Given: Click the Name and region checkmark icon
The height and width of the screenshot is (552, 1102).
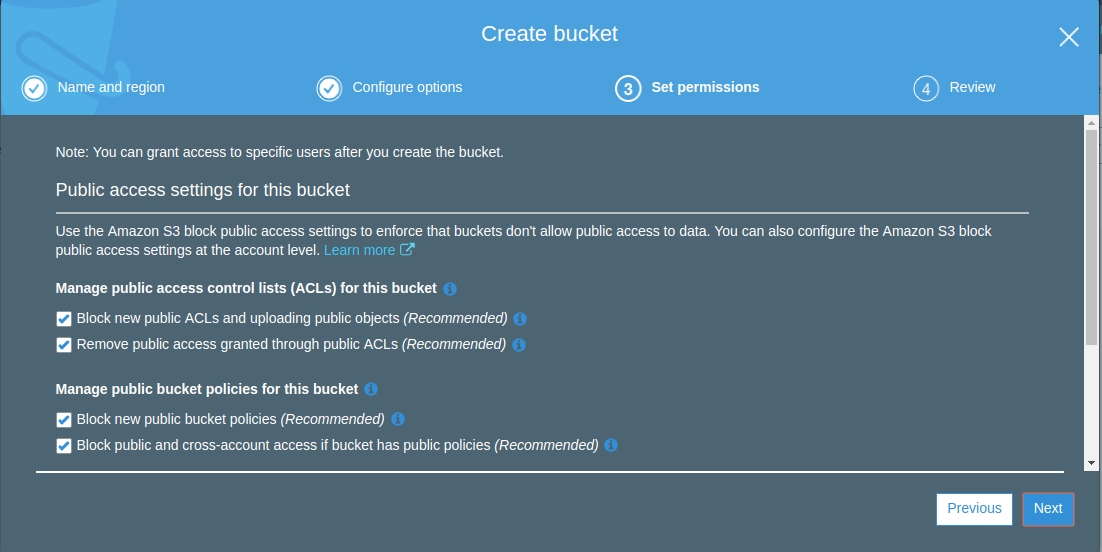Looking at the screenshot, I should pos(34,89).
